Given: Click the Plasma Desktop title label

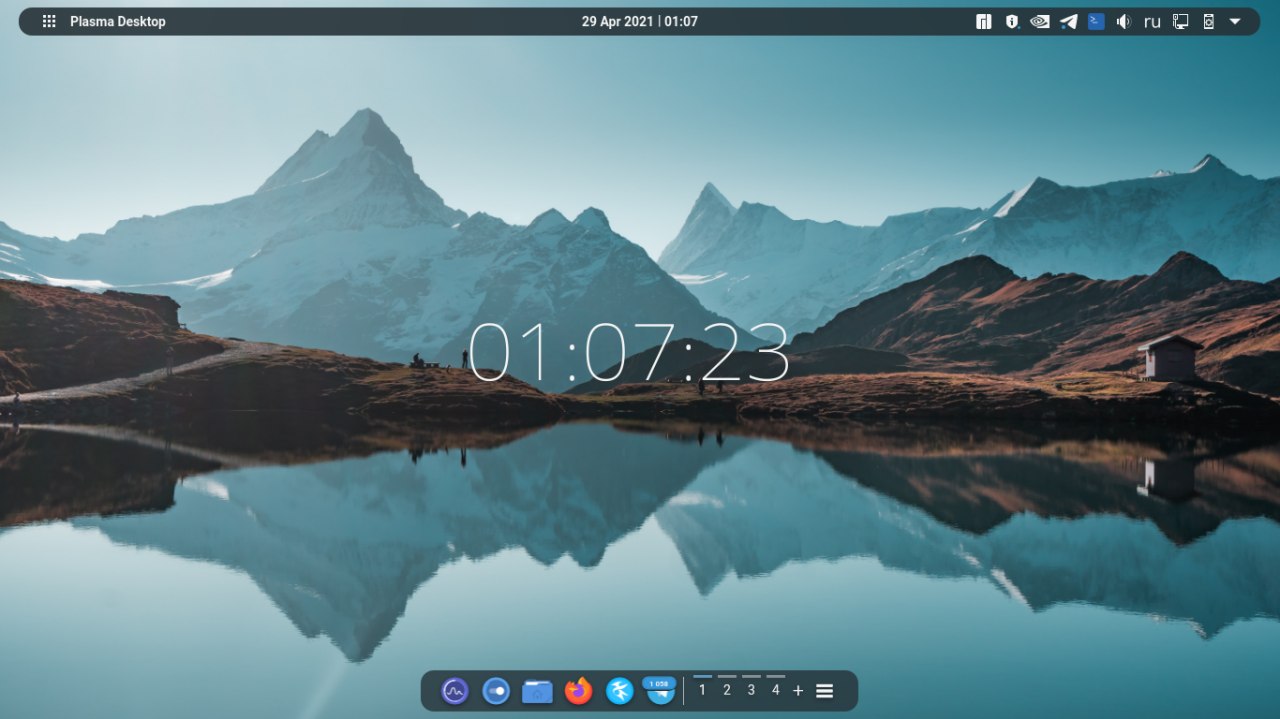Looking at the screenshot, I should [118, 21].
